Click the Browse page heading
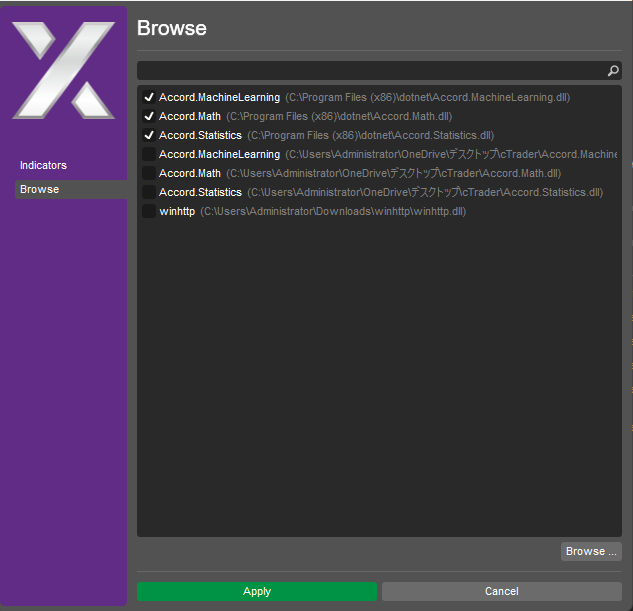 click(x=172, y=28)
